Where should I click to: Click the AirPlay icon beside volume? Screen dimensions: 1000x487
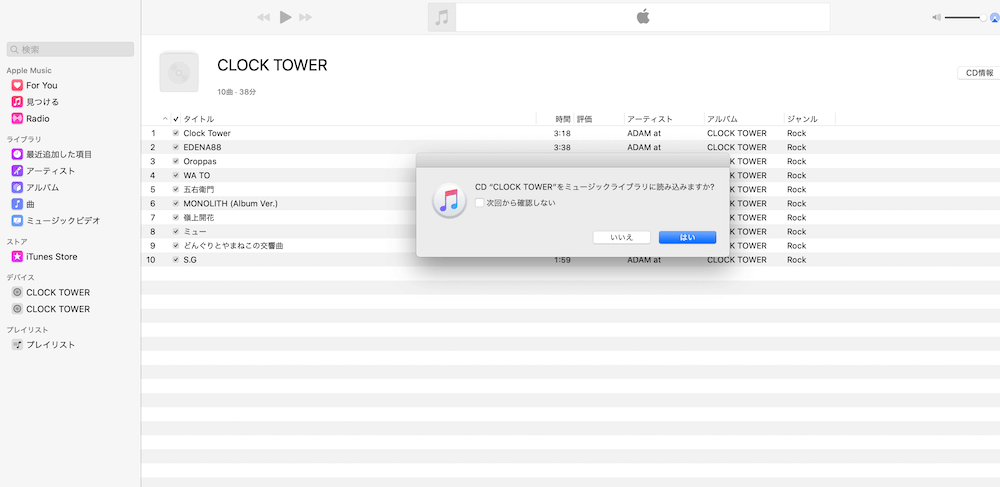pyautogui.click(x=994, y=18)
